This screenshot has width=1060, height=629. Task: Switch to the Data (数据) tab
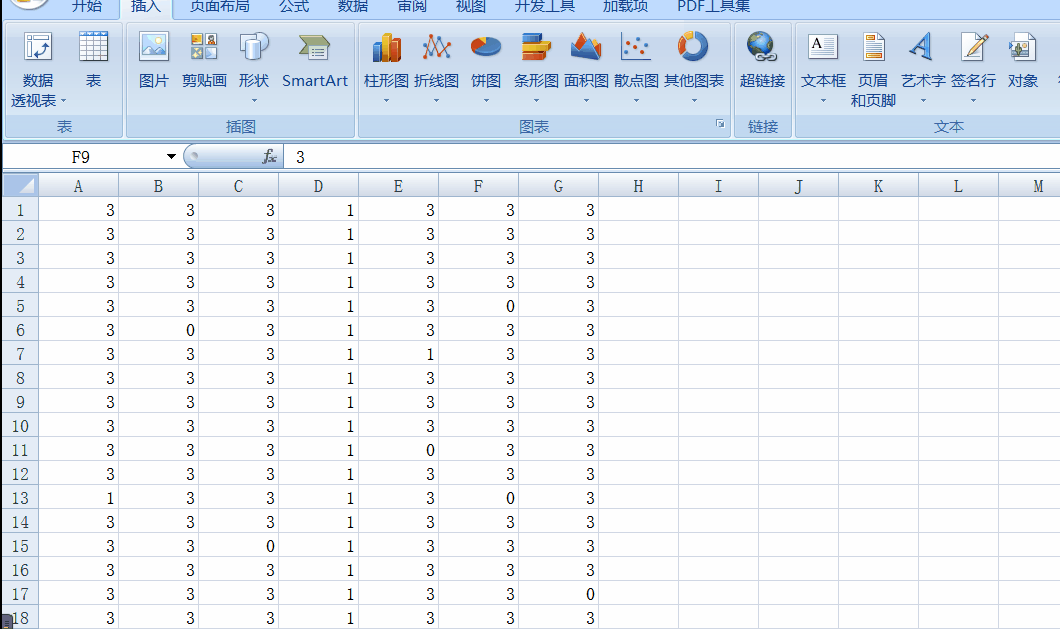[353, 7]
